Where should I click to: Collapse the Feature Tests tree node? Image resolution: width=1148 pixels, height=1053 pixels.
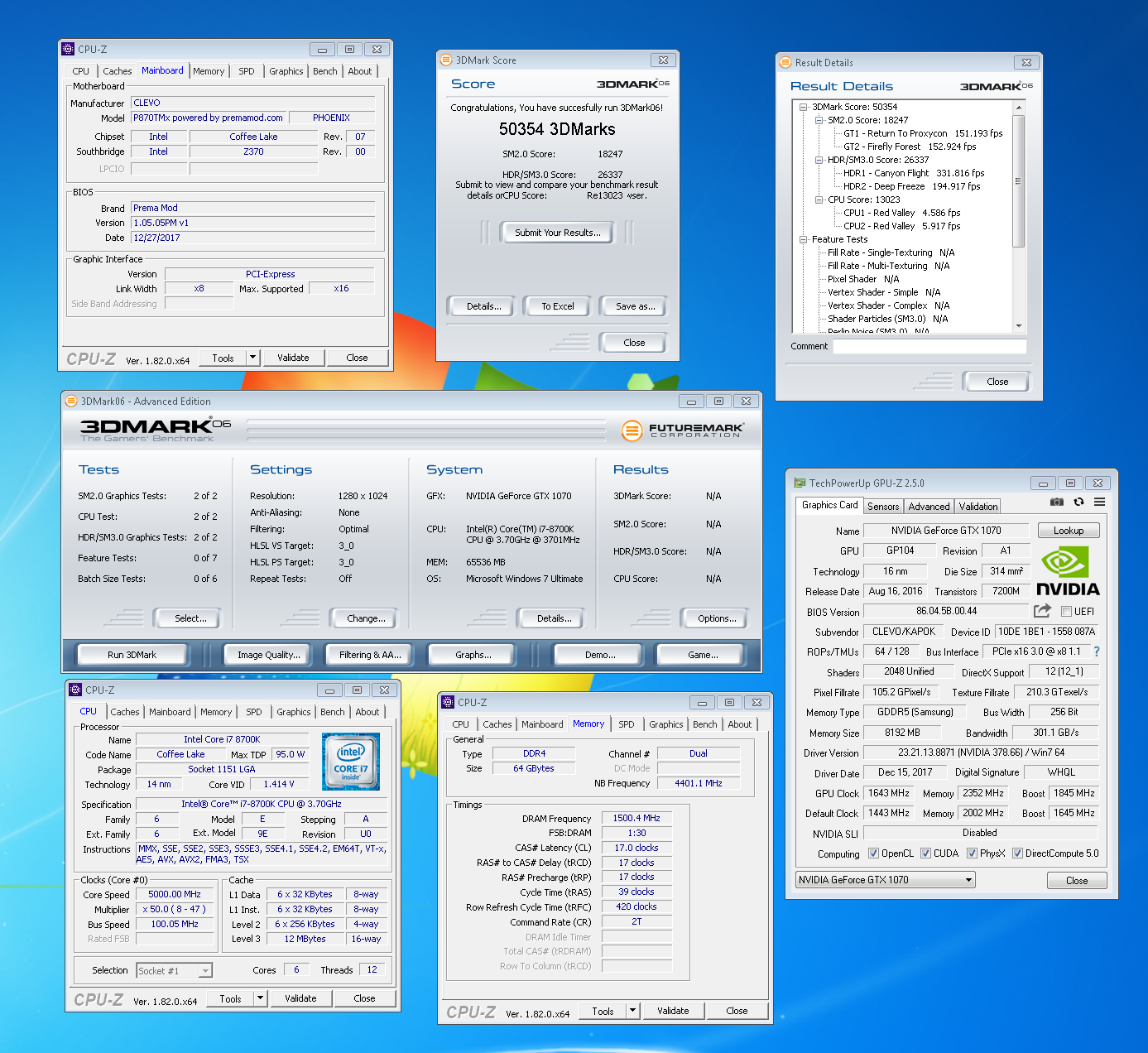coord(804,239)
